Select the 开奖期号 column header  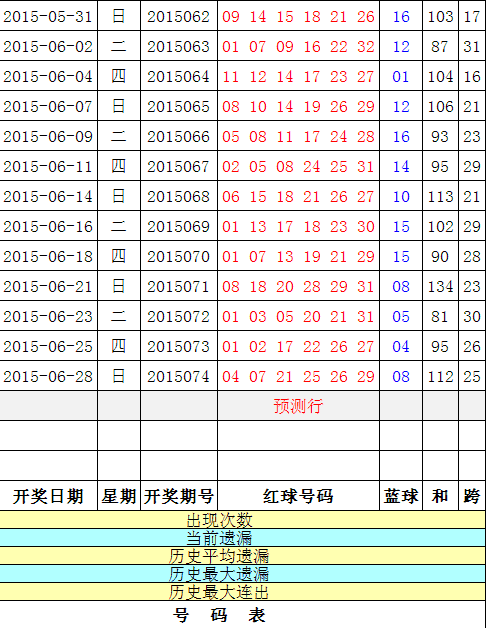pos(179,496)
